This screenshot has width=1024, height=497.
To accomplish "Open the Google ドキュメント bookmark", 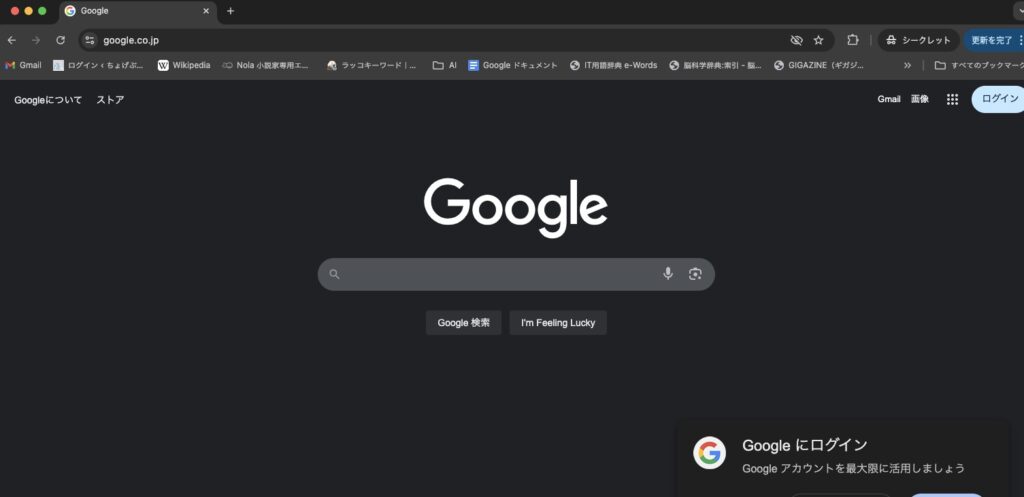I will point(513,65).
